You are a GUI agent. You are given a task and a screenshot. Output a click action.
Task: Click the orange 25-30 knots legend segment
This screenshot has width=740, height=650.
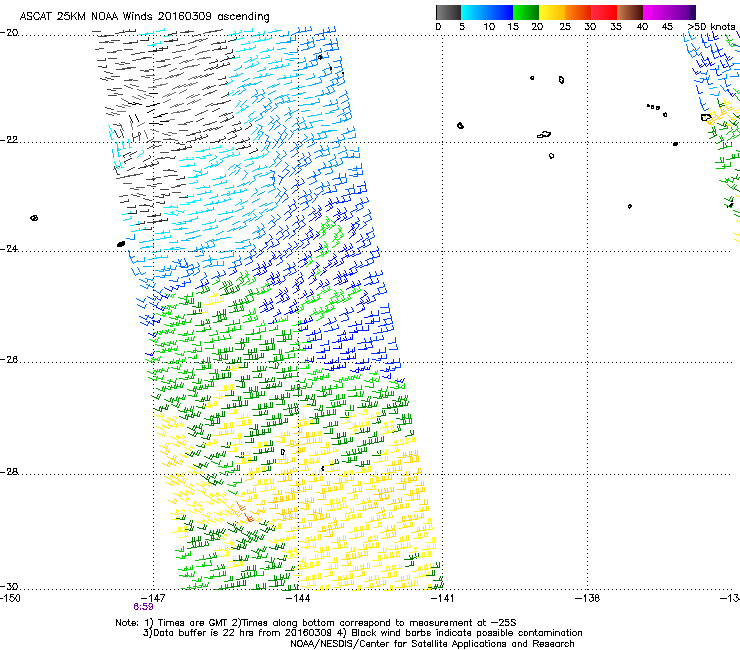point(578,12)
